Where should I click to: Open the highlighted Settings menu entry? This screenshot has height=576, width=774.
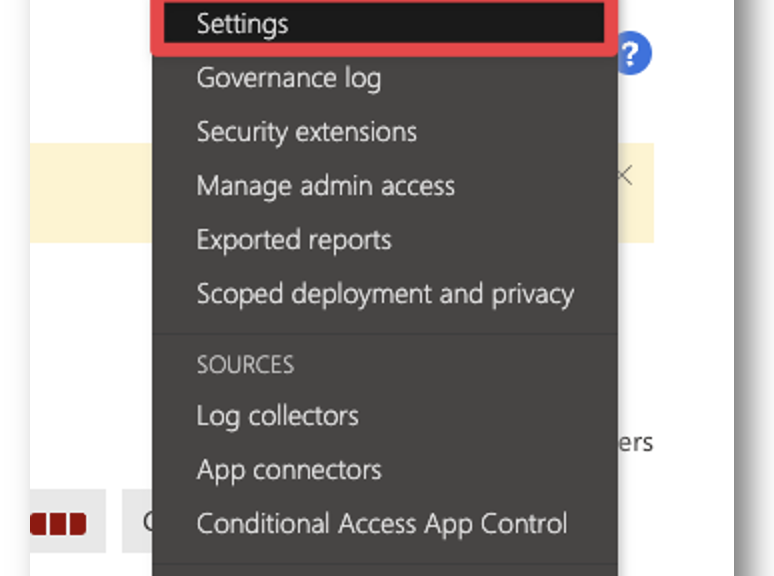pyautogui.click(x=384, y=23)
